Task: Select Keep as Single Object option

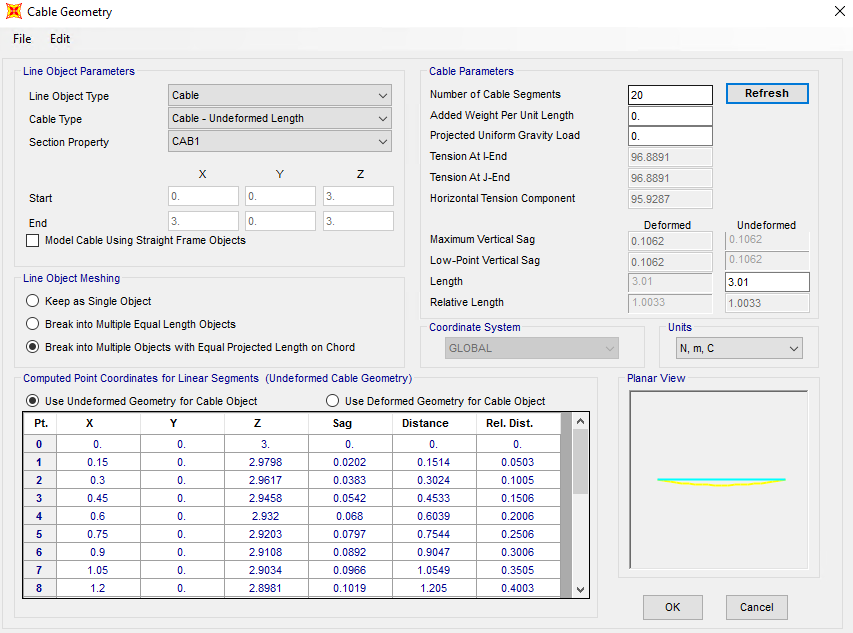Action: [x=33, y=301]
